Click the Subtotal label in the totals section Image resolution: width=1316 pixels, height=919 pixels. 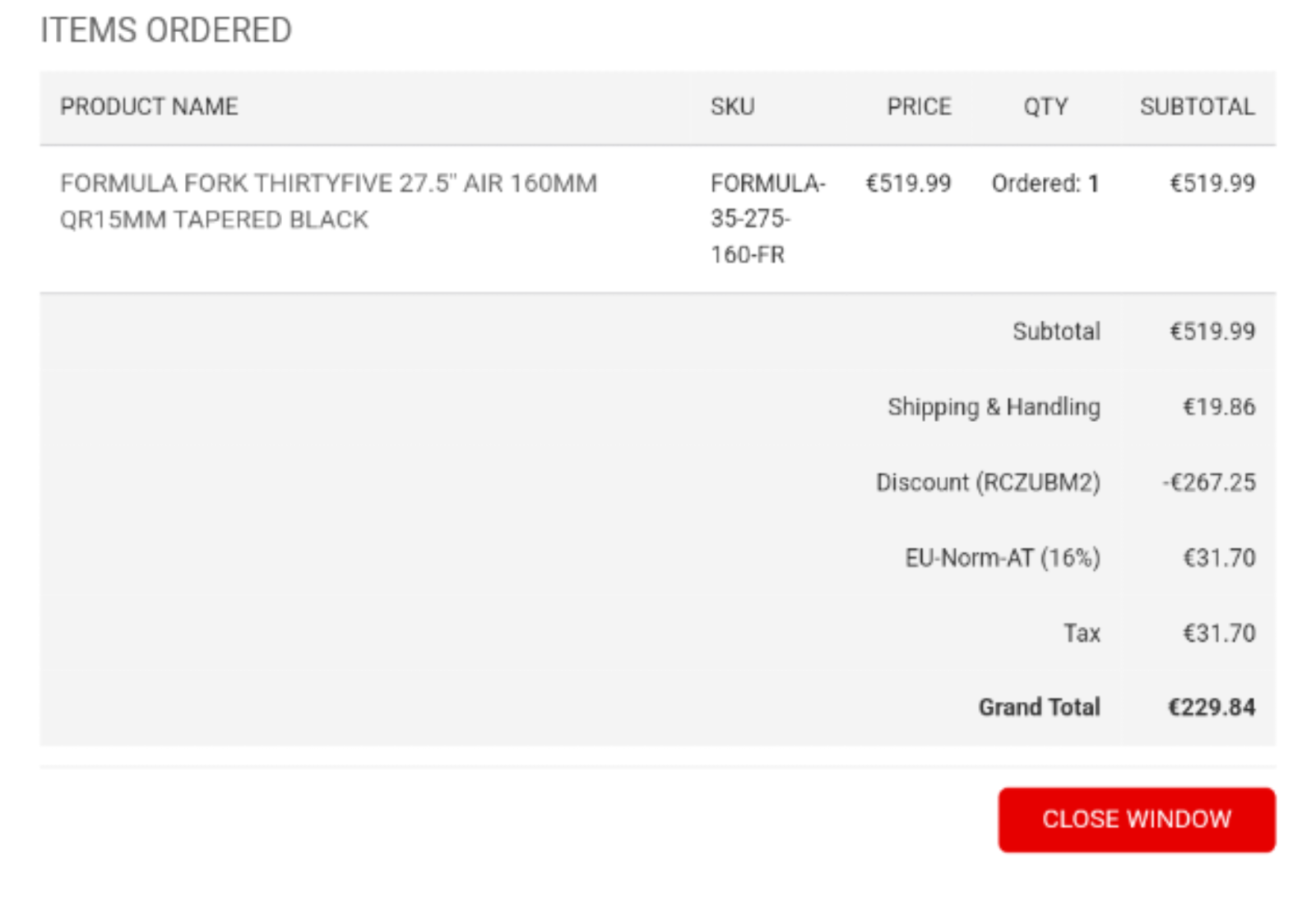tap(1056, 332)
